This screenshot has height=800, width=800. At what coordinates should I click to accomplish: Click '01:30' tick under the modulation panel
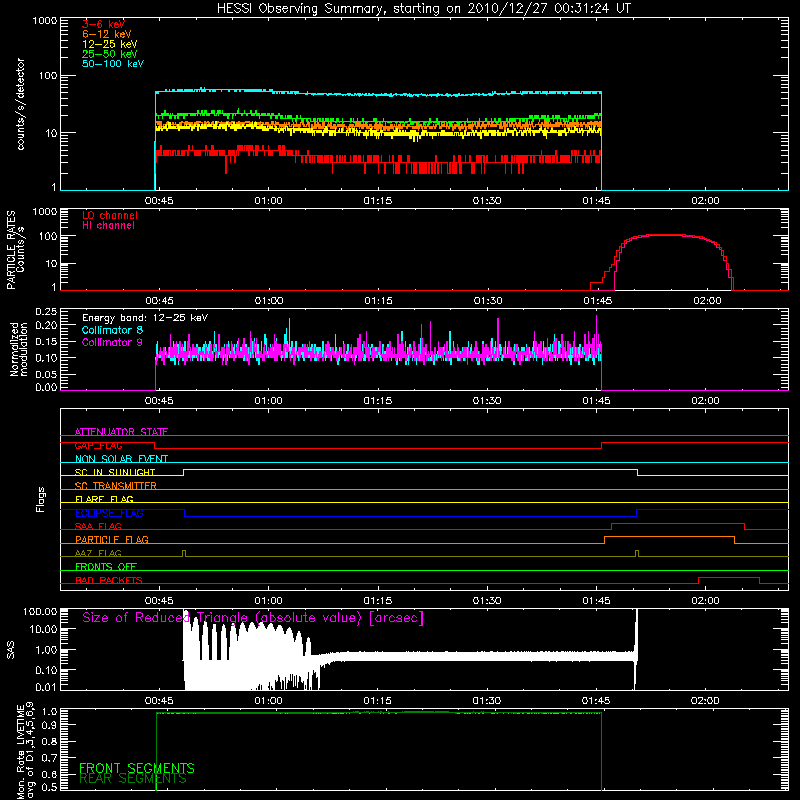tap(487, 401)
